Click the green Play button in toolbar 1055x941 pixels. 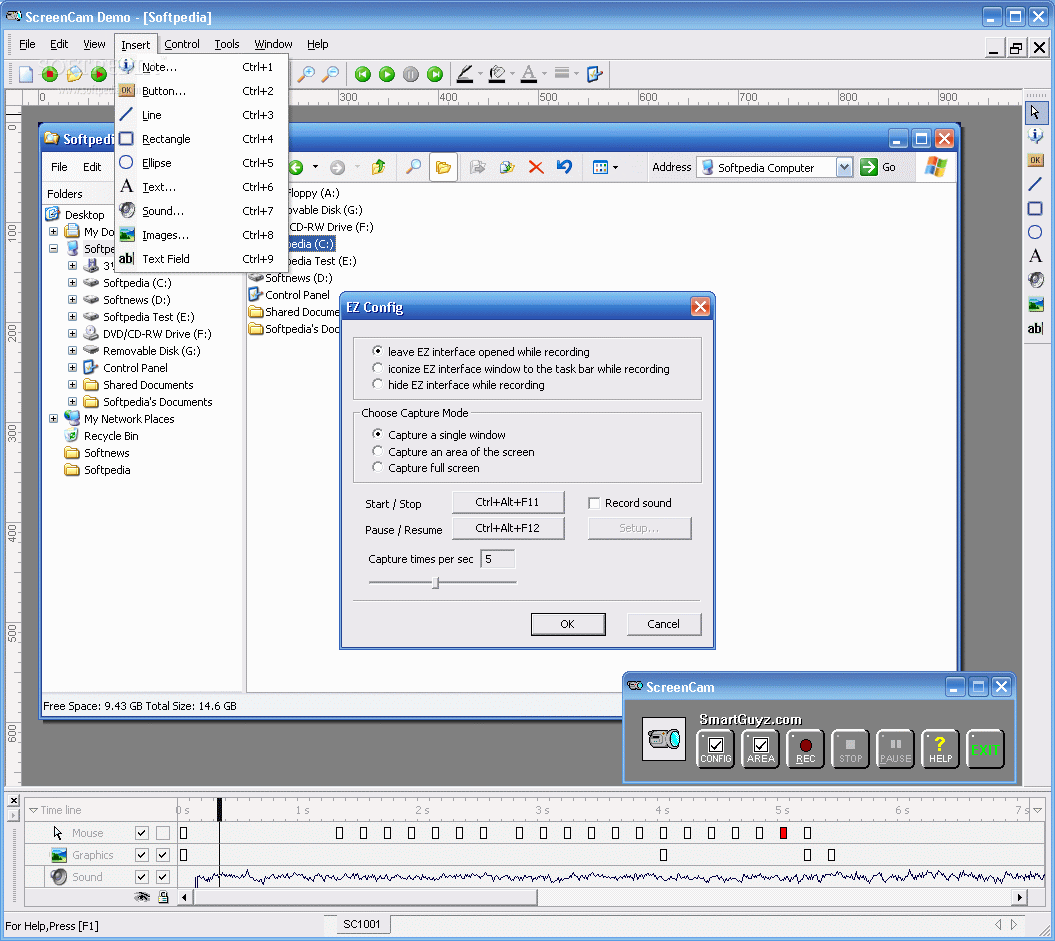pos(387,74)
